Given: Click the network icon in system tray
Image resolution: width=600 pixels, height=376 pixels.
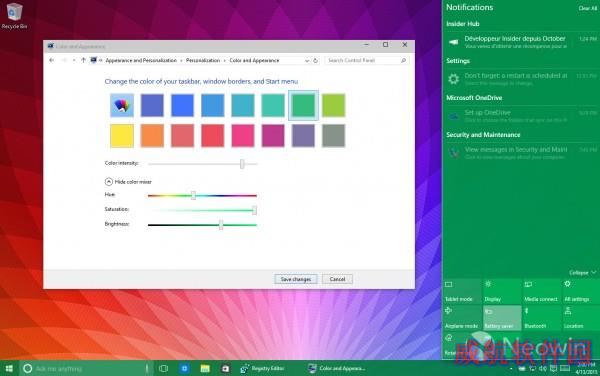Looking at the screenshot, I should coord(532,369).
